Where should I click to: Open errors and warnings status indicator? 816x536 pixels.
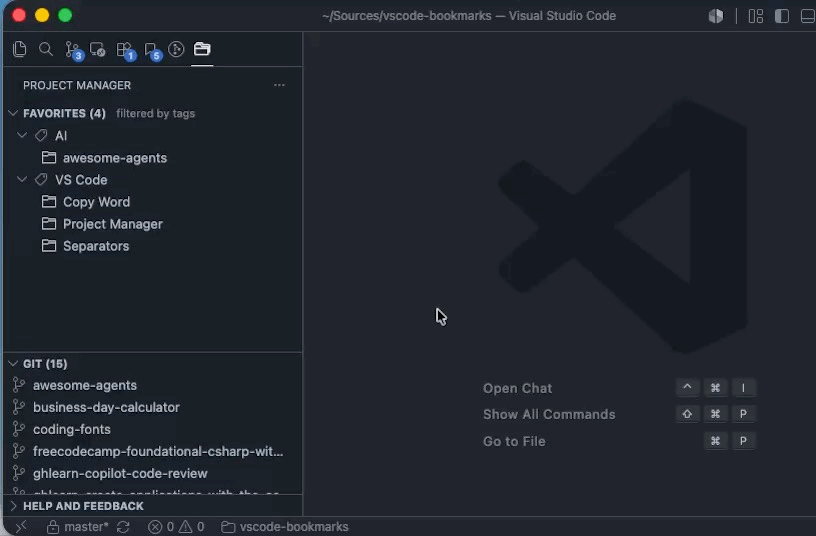176,527
